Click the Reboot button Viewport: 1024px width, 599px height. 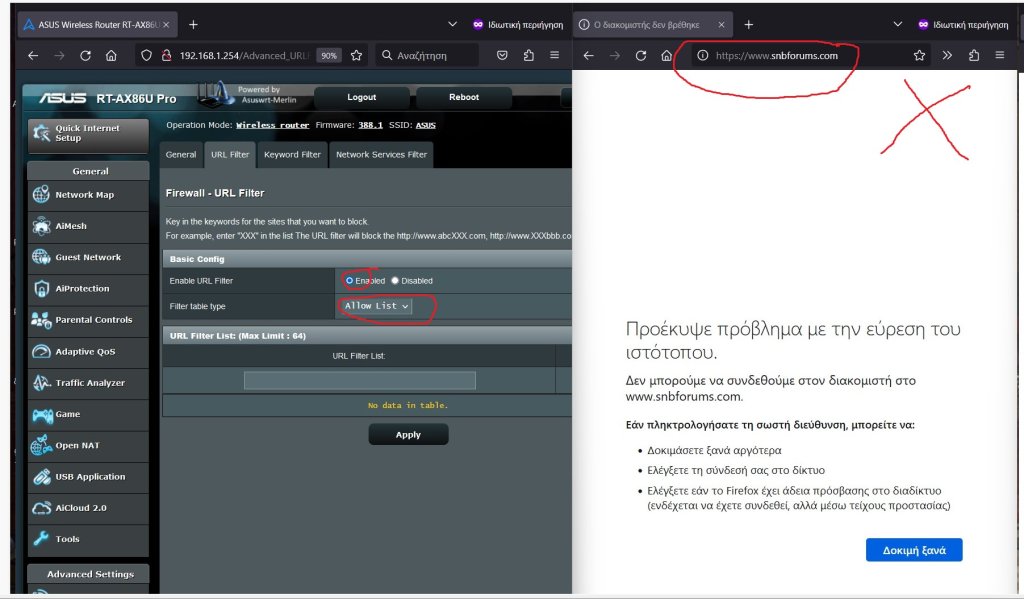464,97
